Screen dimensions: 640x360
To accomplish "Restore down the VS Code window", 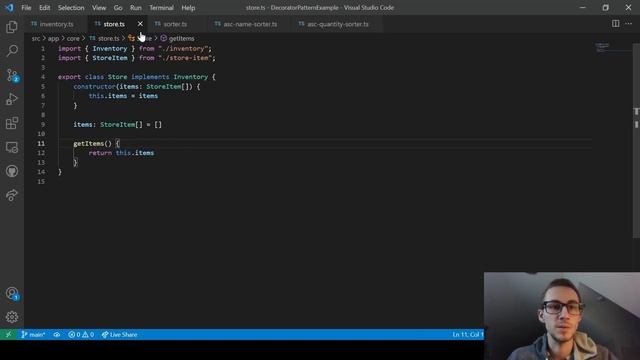I will [x=606, y=7].
